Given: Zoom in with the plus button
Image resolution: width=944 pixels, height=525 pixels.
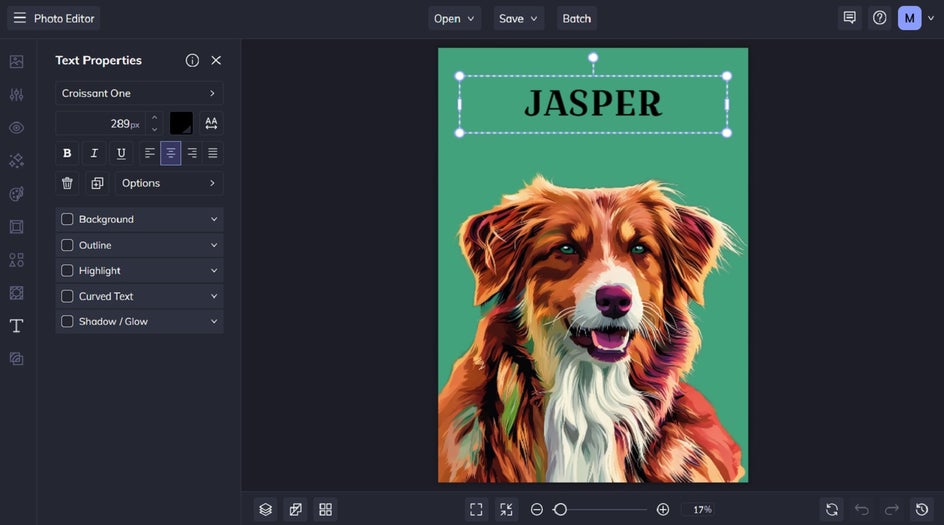Looking at the screenshot, I should pyautogui.click(x=663, y=509).
